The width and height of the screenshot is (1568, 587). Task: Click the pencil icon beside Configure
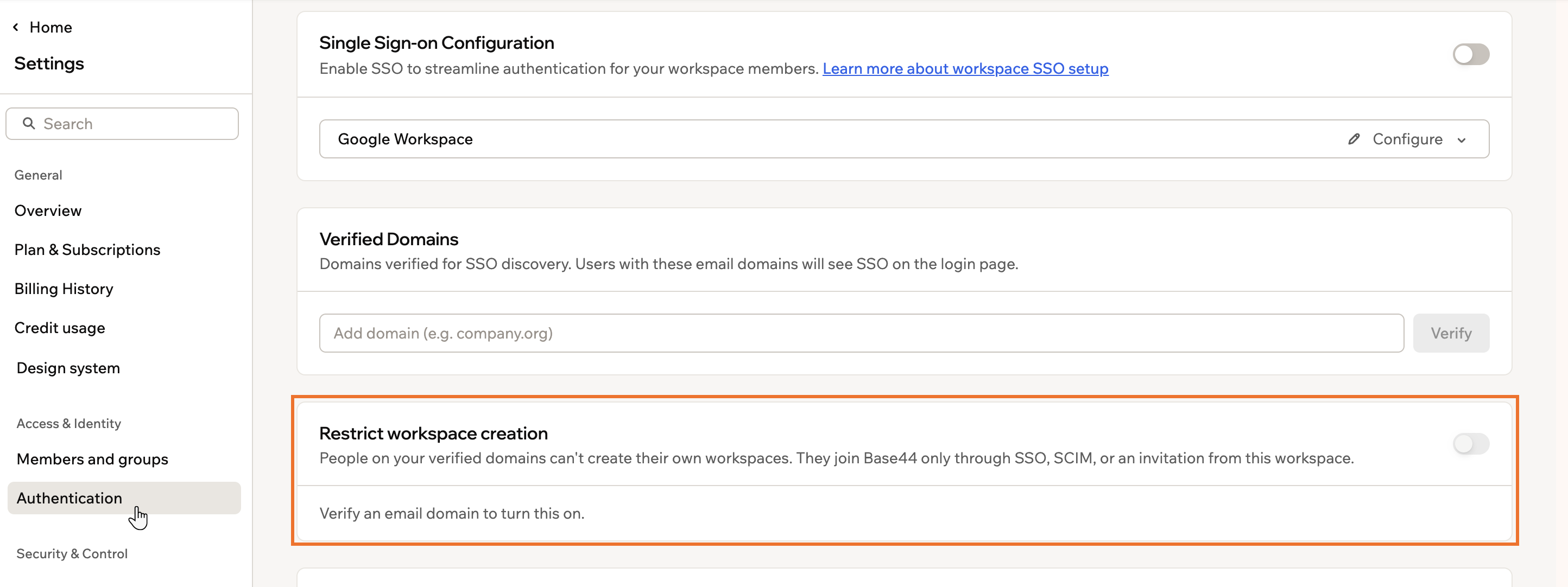(1353, 139)
